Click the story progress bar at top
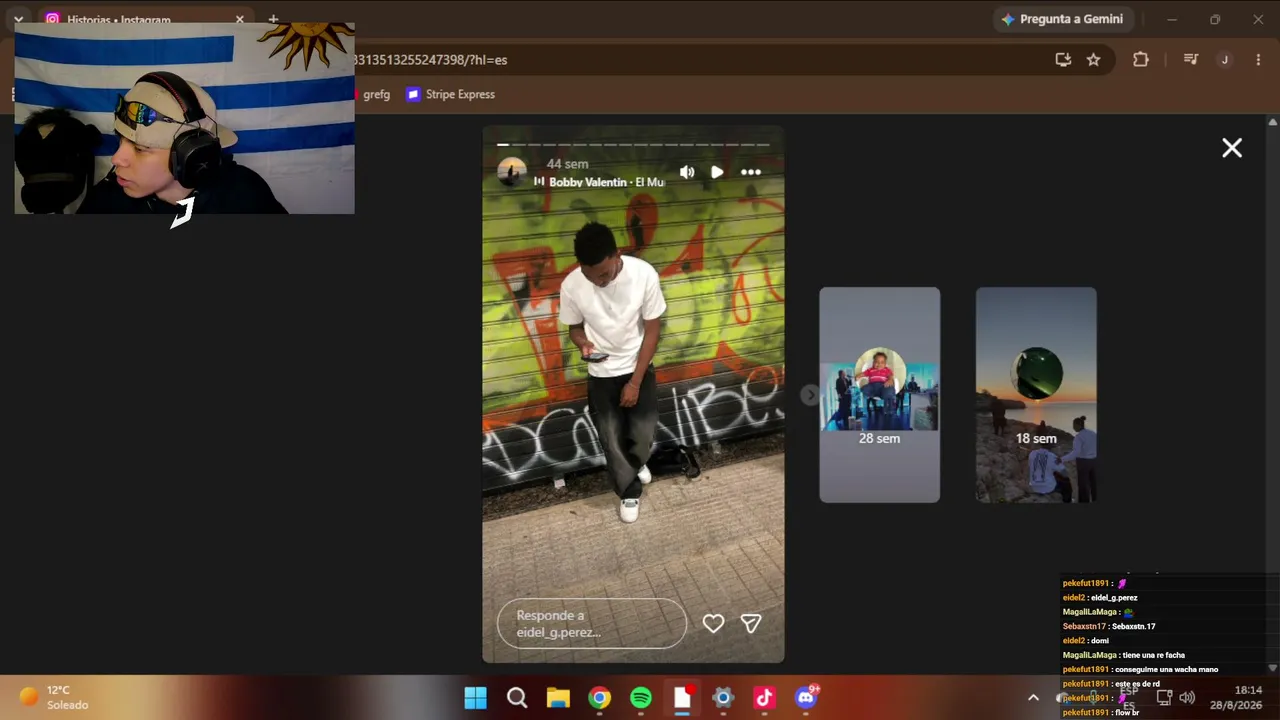The height and width of the screenshot is (720, 1280). coord(634,145)
